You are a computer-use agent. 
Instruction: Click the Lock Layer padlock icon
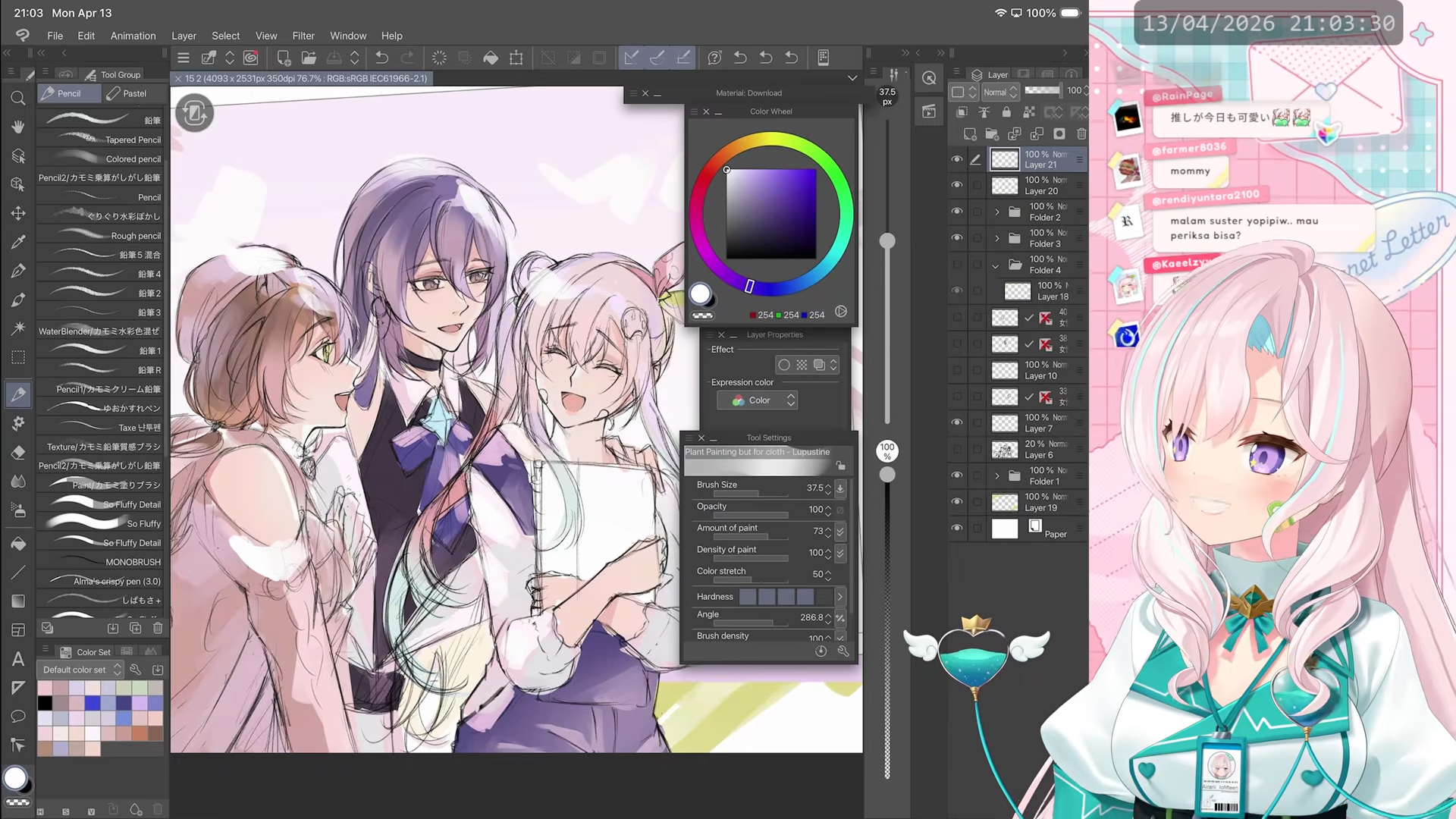(x=1006, y=112)
